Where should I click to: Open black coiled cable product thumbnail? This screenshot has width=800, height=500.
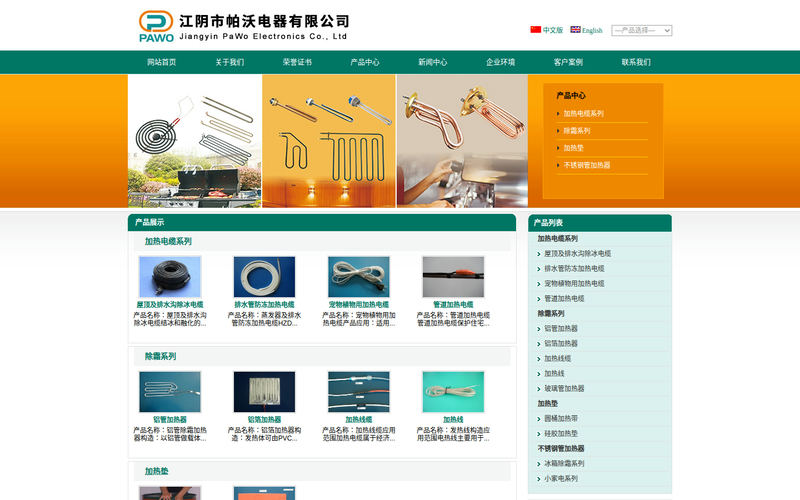coord(170,277)
